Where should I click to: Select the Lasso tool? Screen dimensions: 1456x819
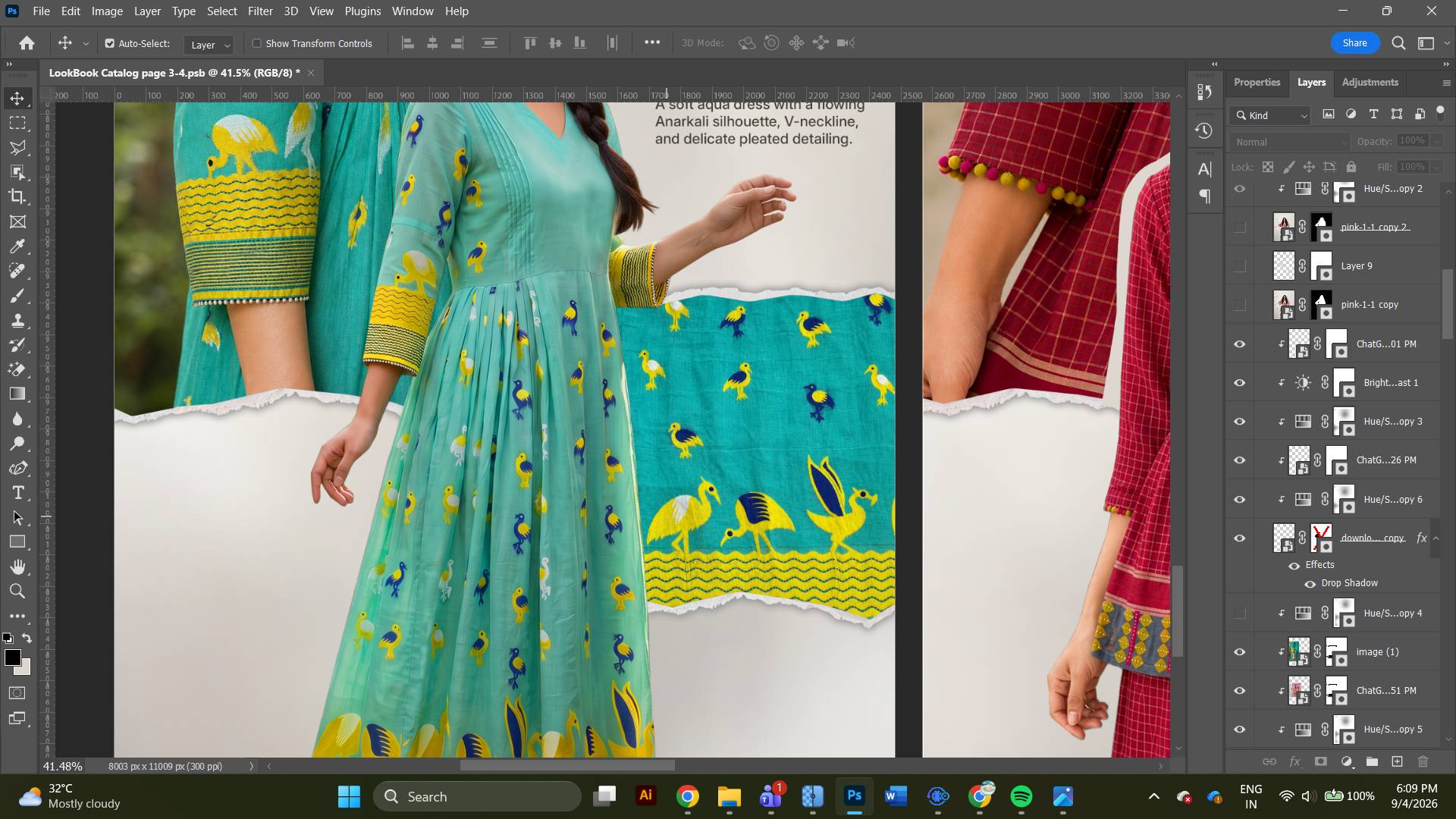click(17, 148)
